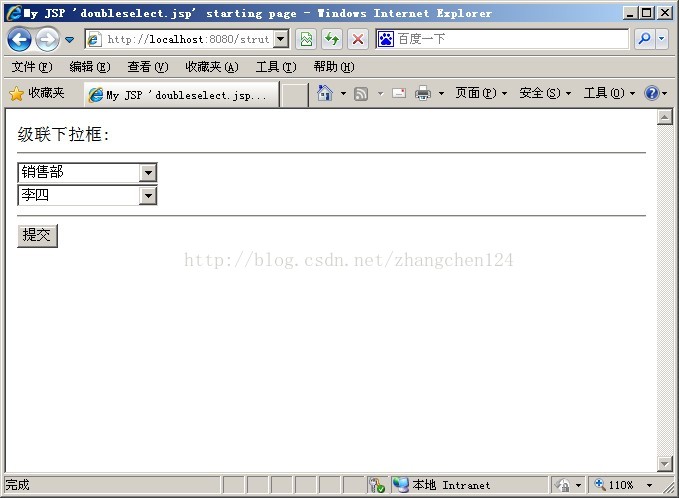Click the Stop loading red X icon

pyautogui.click(x=358, y=39)
